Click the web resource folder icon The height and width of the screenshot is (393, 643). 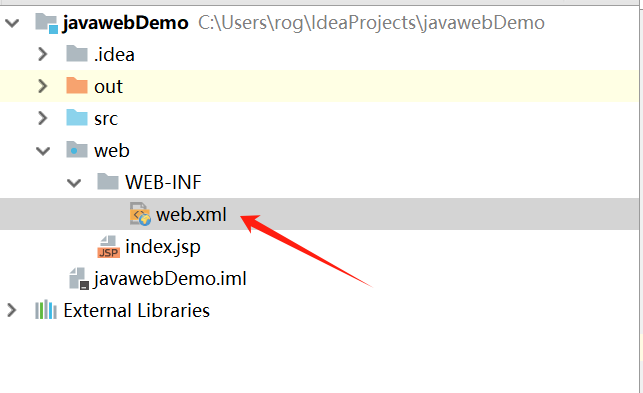[77, 149]
